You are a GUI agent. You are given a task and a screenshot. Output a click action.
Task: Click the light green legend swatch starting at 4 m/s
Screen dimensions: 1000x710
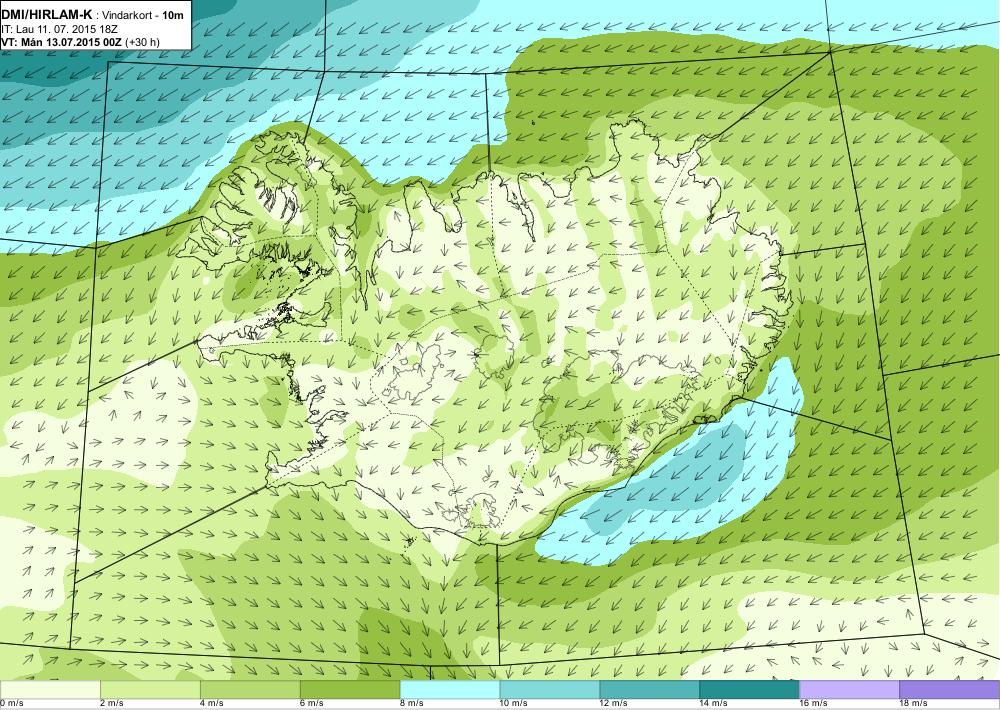pos(250,690)
